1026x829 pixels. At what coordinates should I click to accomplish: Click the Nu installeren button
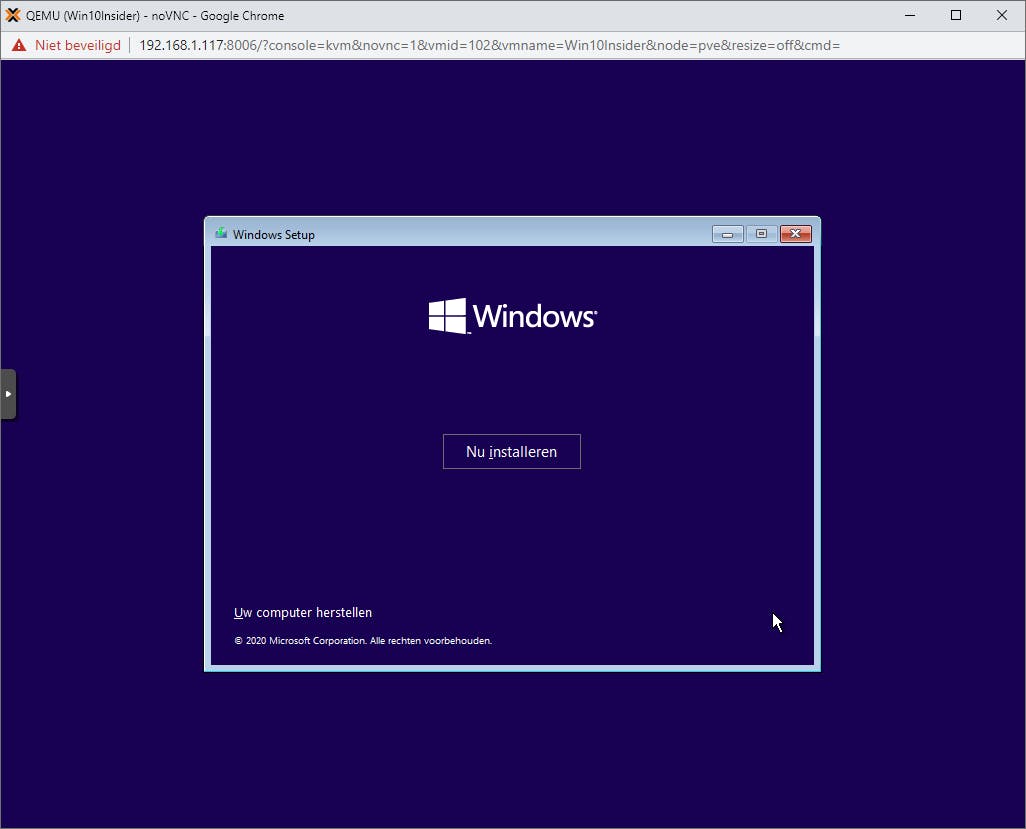click(x=511, y=451)
